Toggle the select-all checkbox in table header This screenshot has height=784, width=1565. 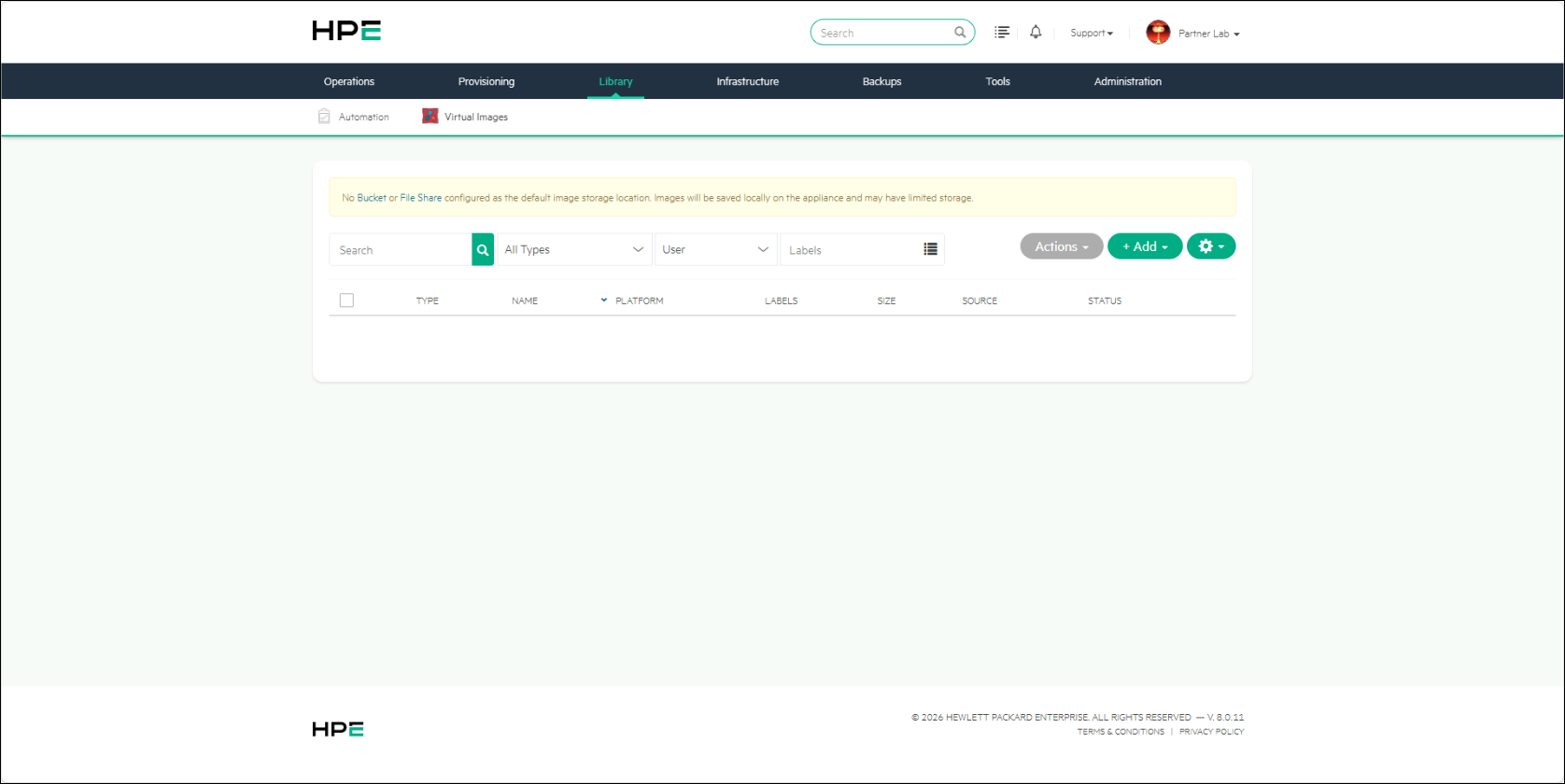(x=346, y=301)
